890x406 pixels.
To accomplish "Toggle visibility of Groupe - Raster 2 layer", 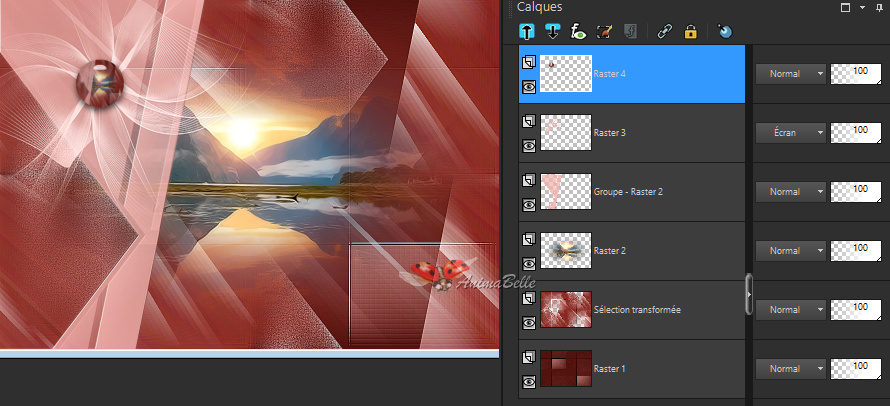I will 529,204.
